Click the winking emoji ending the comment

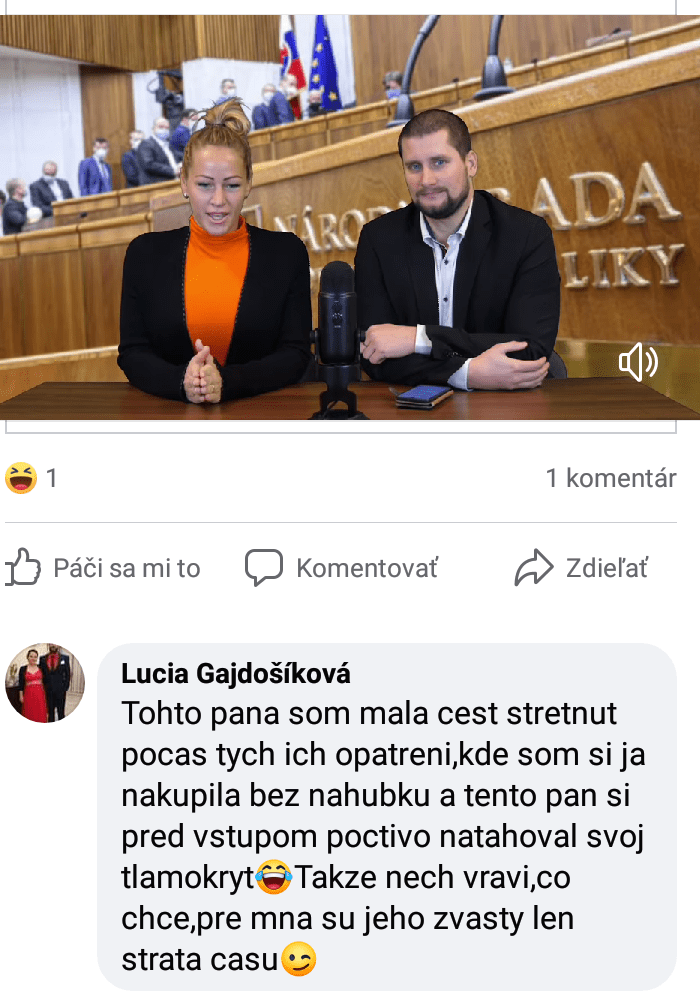click(298, 959)
